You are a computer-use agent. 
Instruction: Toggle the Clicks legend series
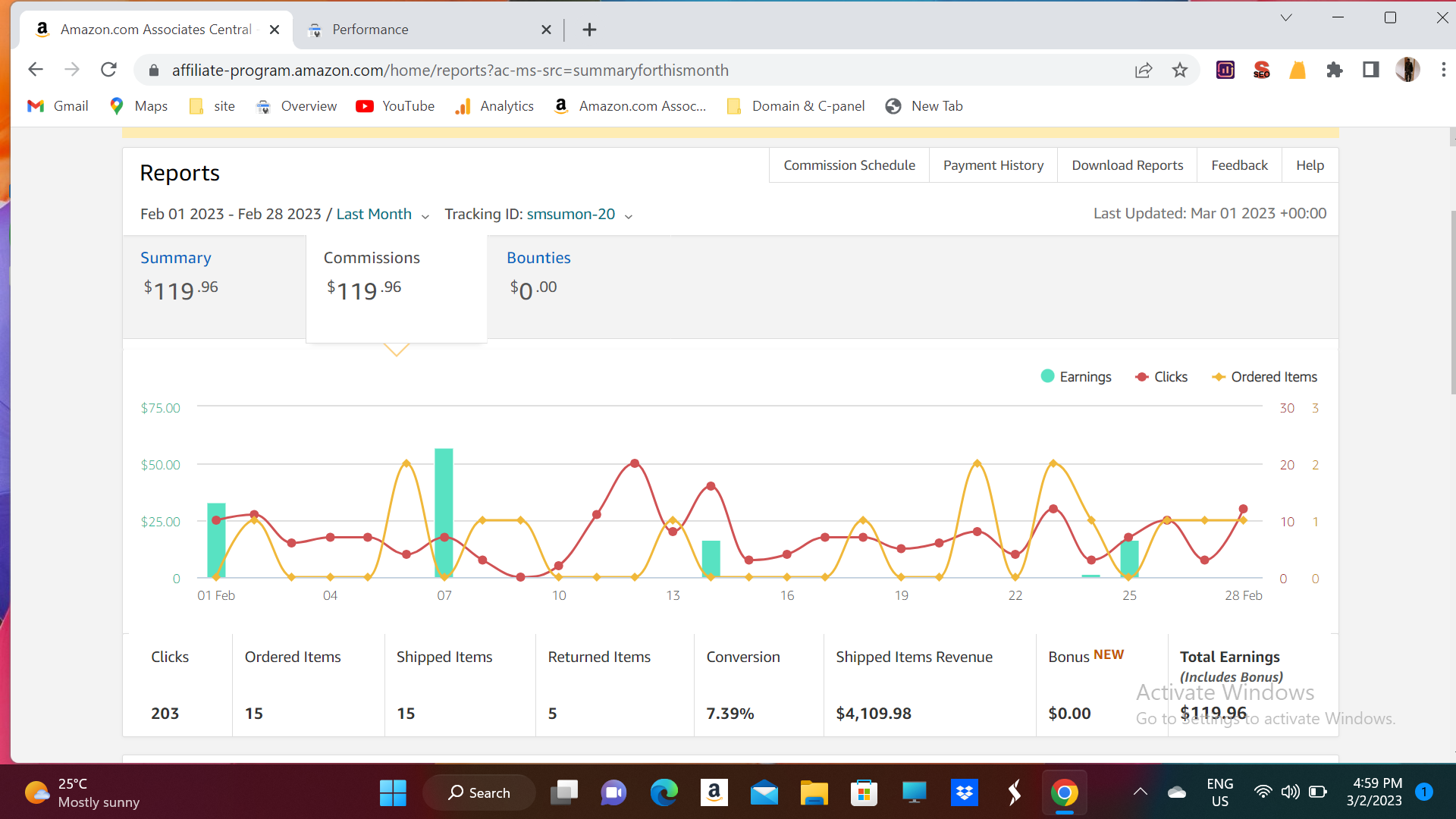coord(1161,377)
